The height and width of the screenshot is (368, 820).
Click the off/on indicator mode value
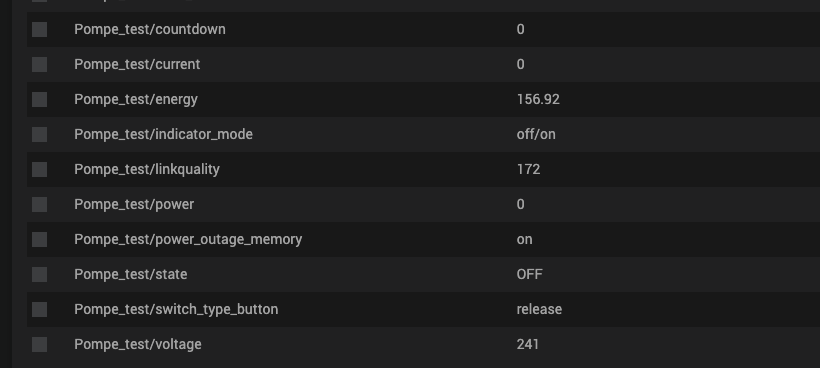pos(536,134)
